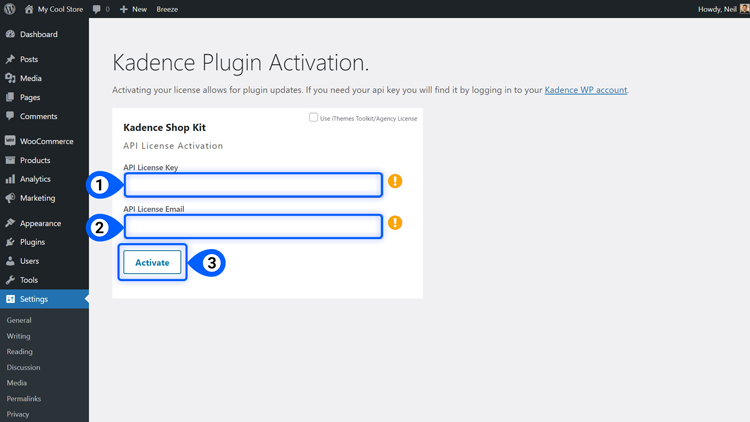The height and width of the screenshot is (422, 750).
Task: Open the Tools wrench icon
Action: tap(10, 280)
